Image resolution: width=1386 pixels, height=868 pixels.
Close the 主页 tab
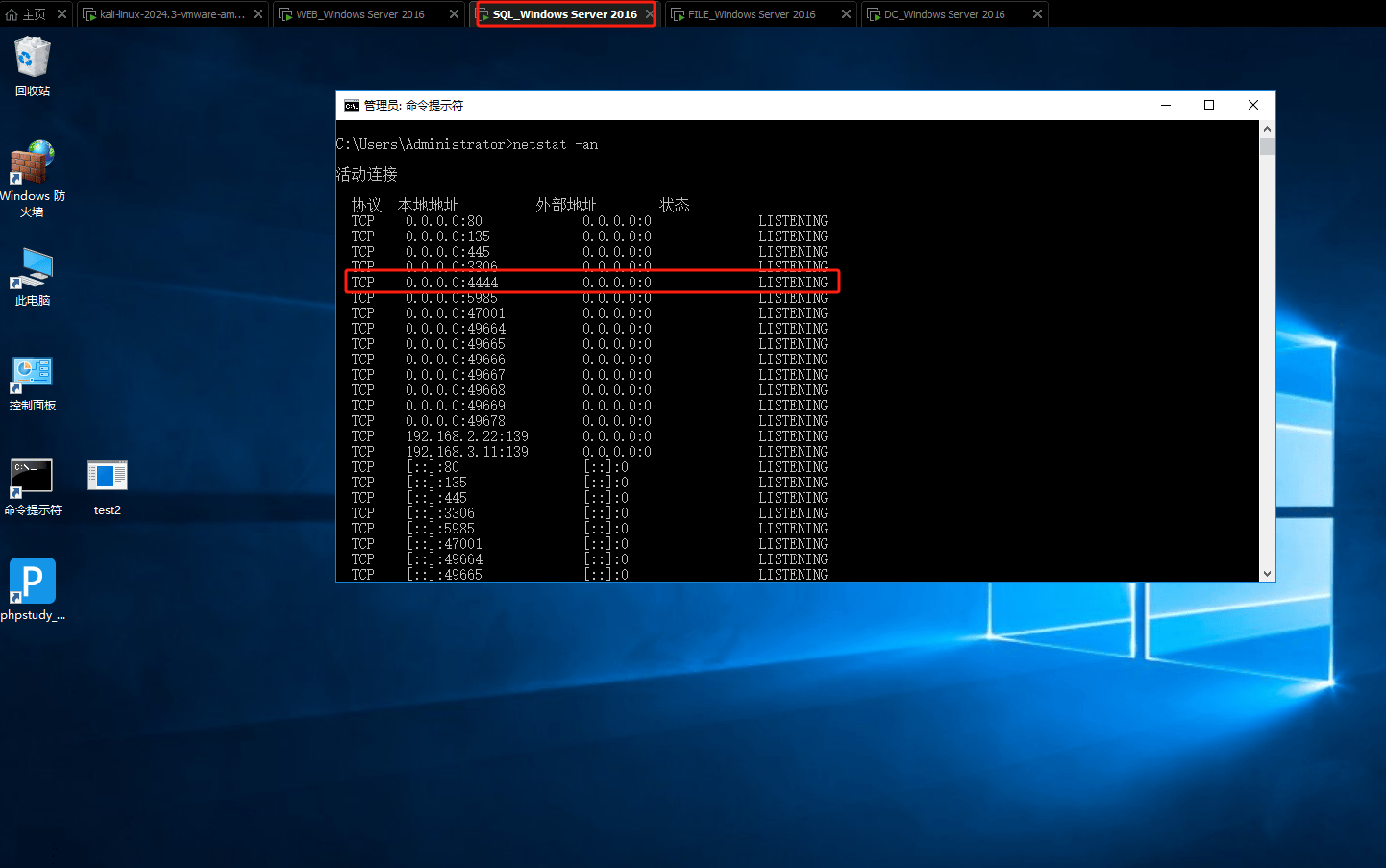coord(62,14)
